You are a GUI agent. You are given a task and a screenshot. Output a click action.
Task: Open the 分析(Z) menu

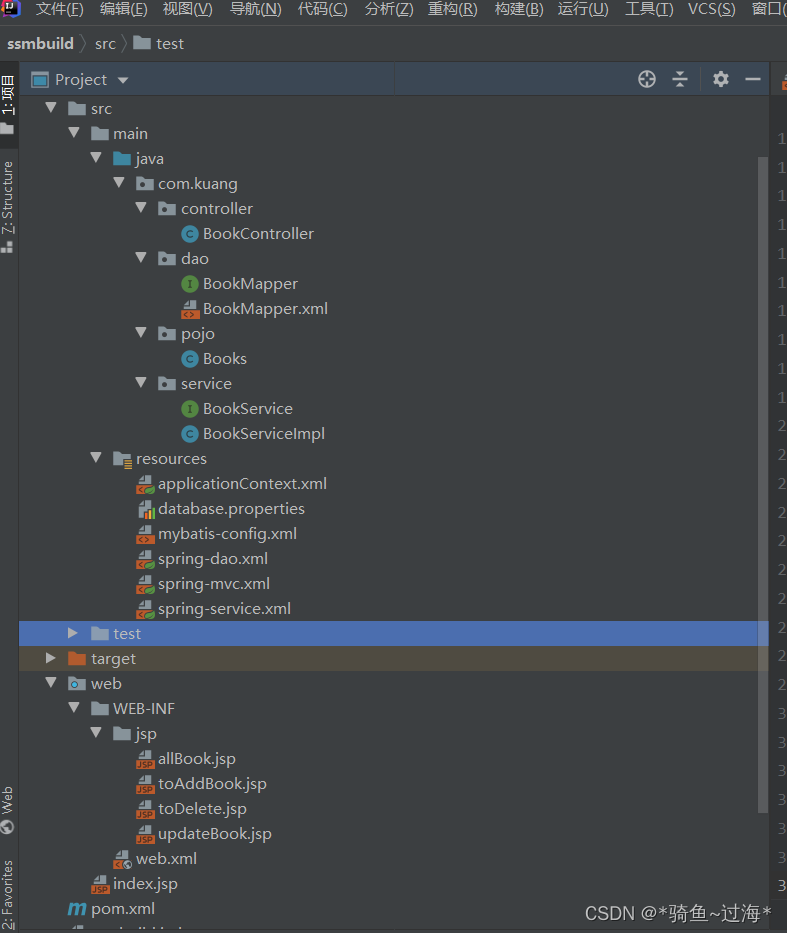coord(389,9)
